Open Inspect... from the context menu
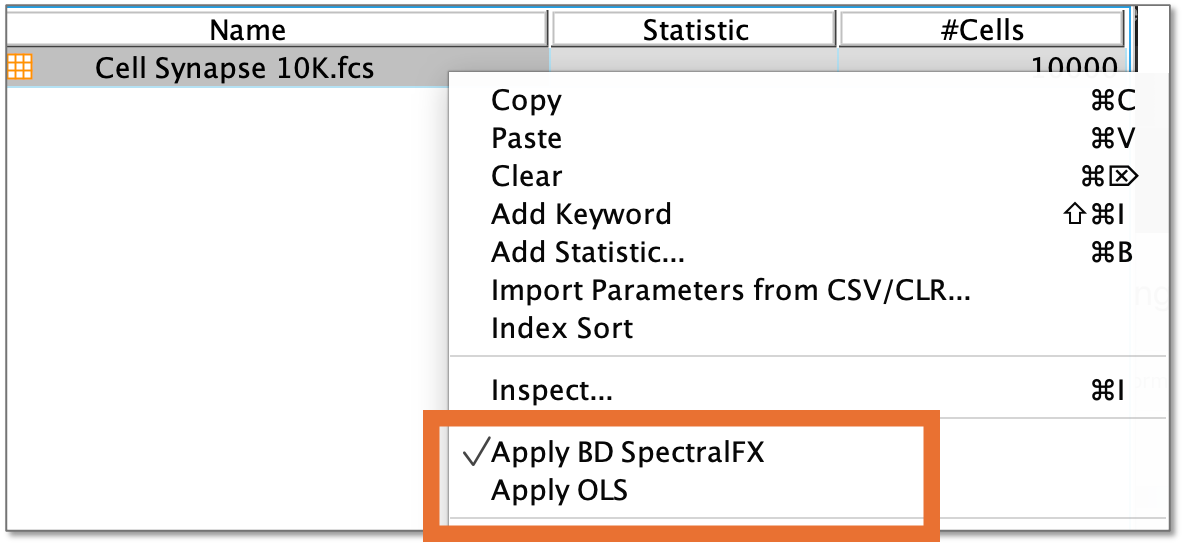 tap(552, 390)
